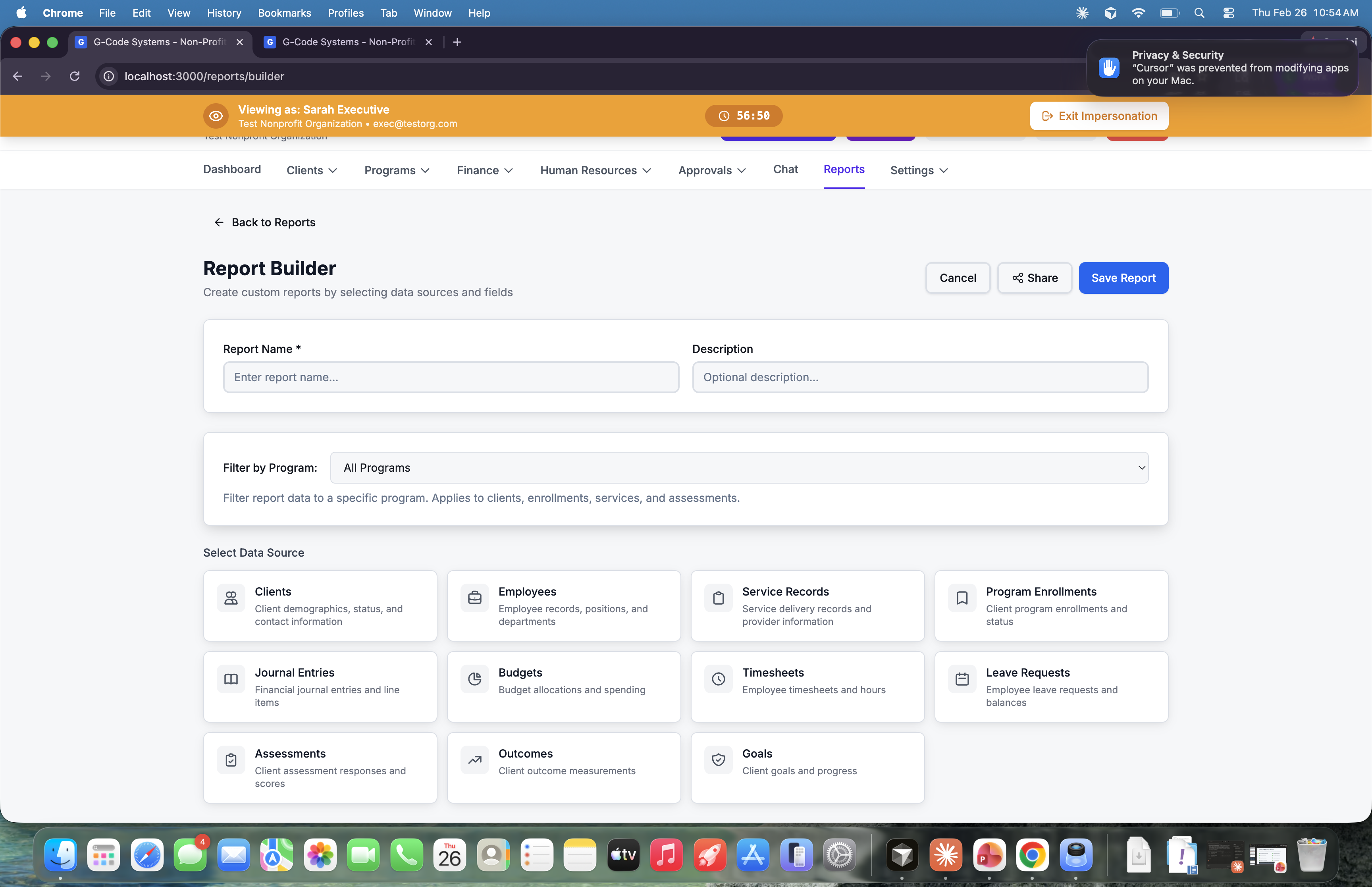
Task: Click the Journal Entries book icon
Action: pos(231,679)
